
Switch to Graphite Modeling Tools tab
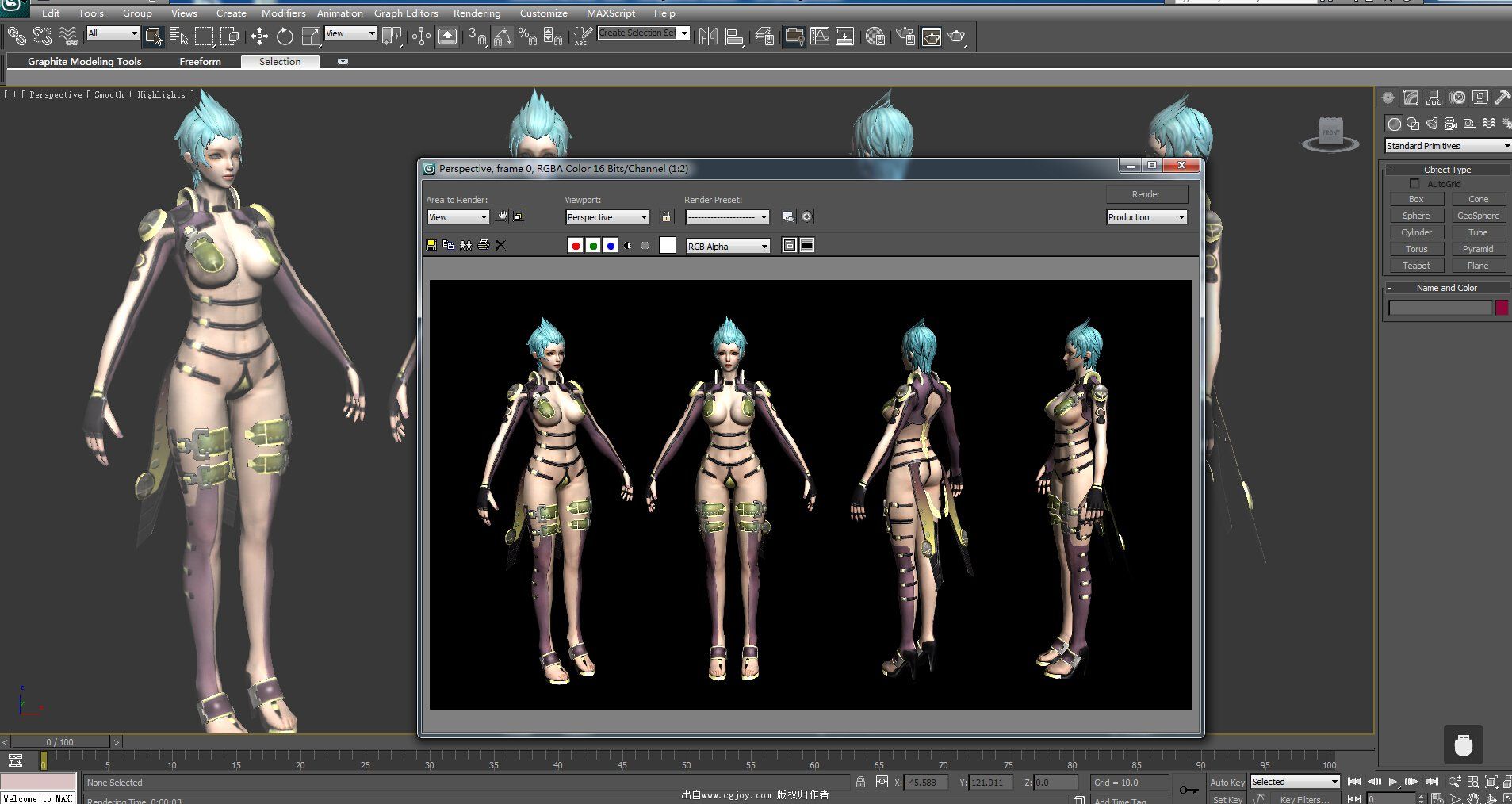[x=84, y=61]
